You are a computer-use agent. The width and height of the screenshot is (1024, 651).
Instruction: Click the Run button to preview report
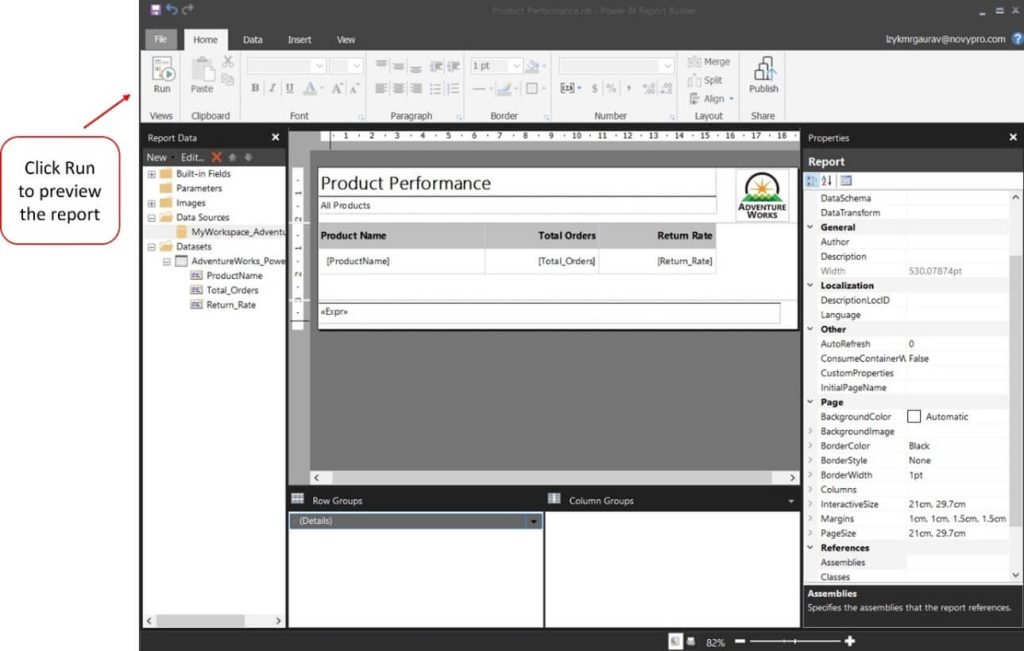pyautogui.click(x=162, y=76)
